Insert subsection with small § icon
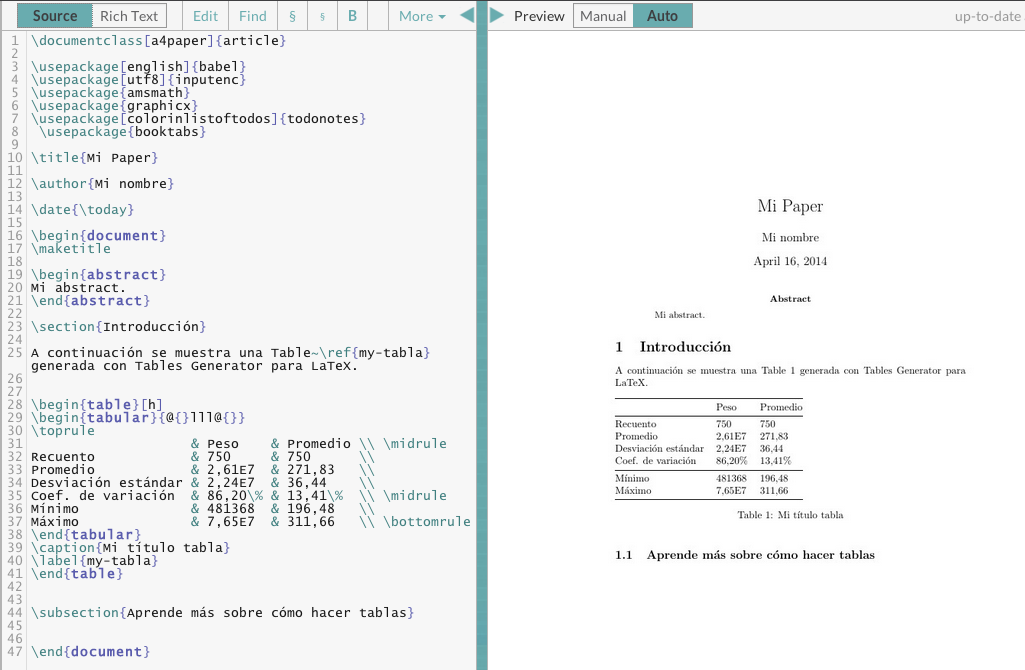 pos(321,16)
